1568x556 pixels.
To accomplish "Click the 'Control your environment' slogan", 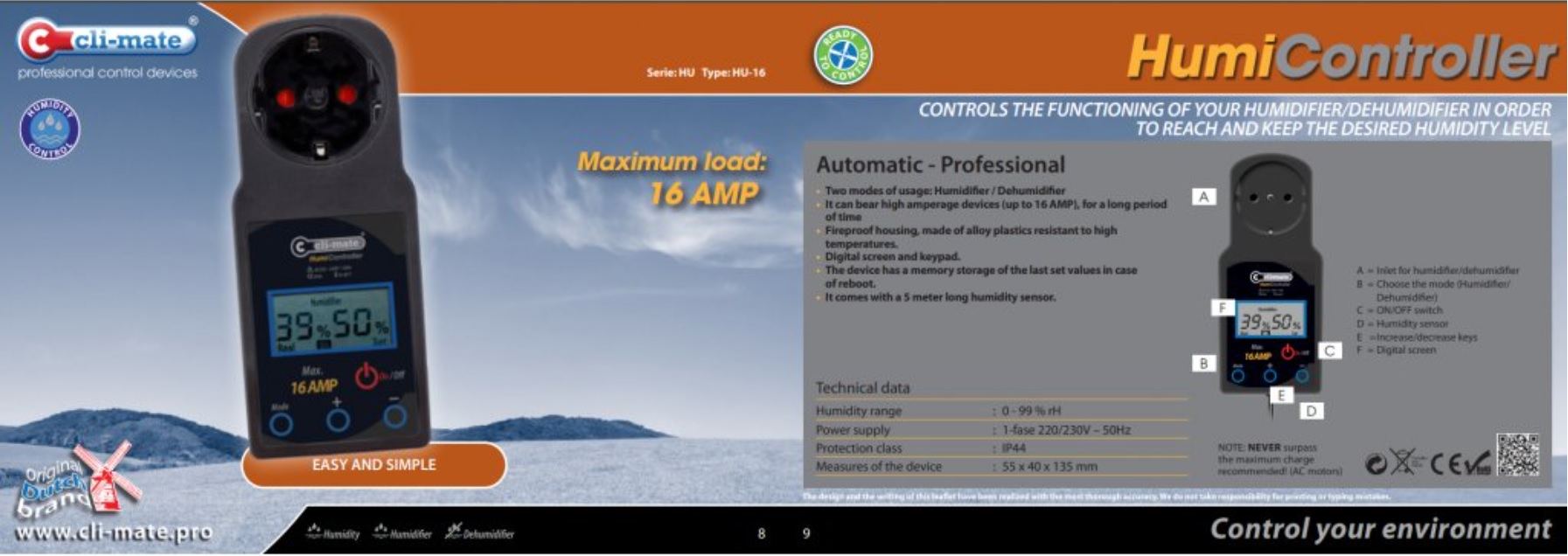I will click(1380, 530).
